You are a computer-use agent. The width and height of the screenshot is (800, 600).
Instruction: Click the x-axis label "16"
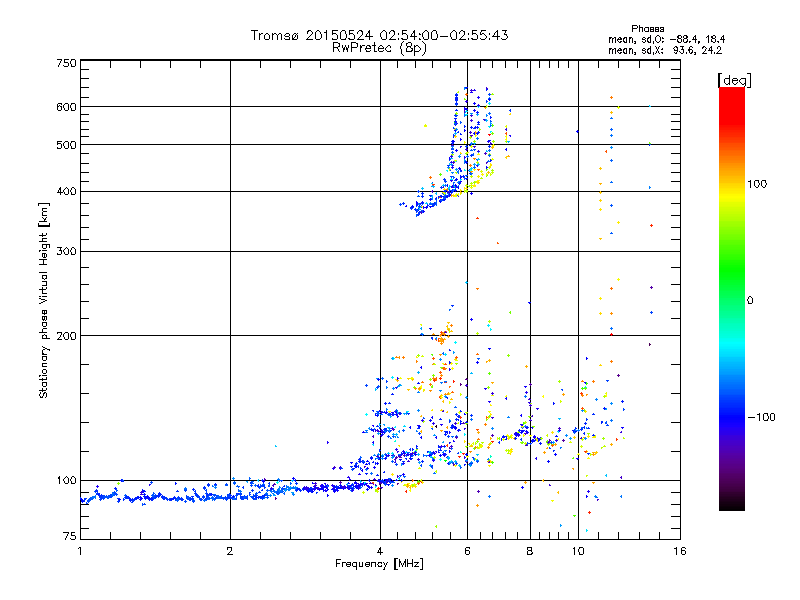680,551
